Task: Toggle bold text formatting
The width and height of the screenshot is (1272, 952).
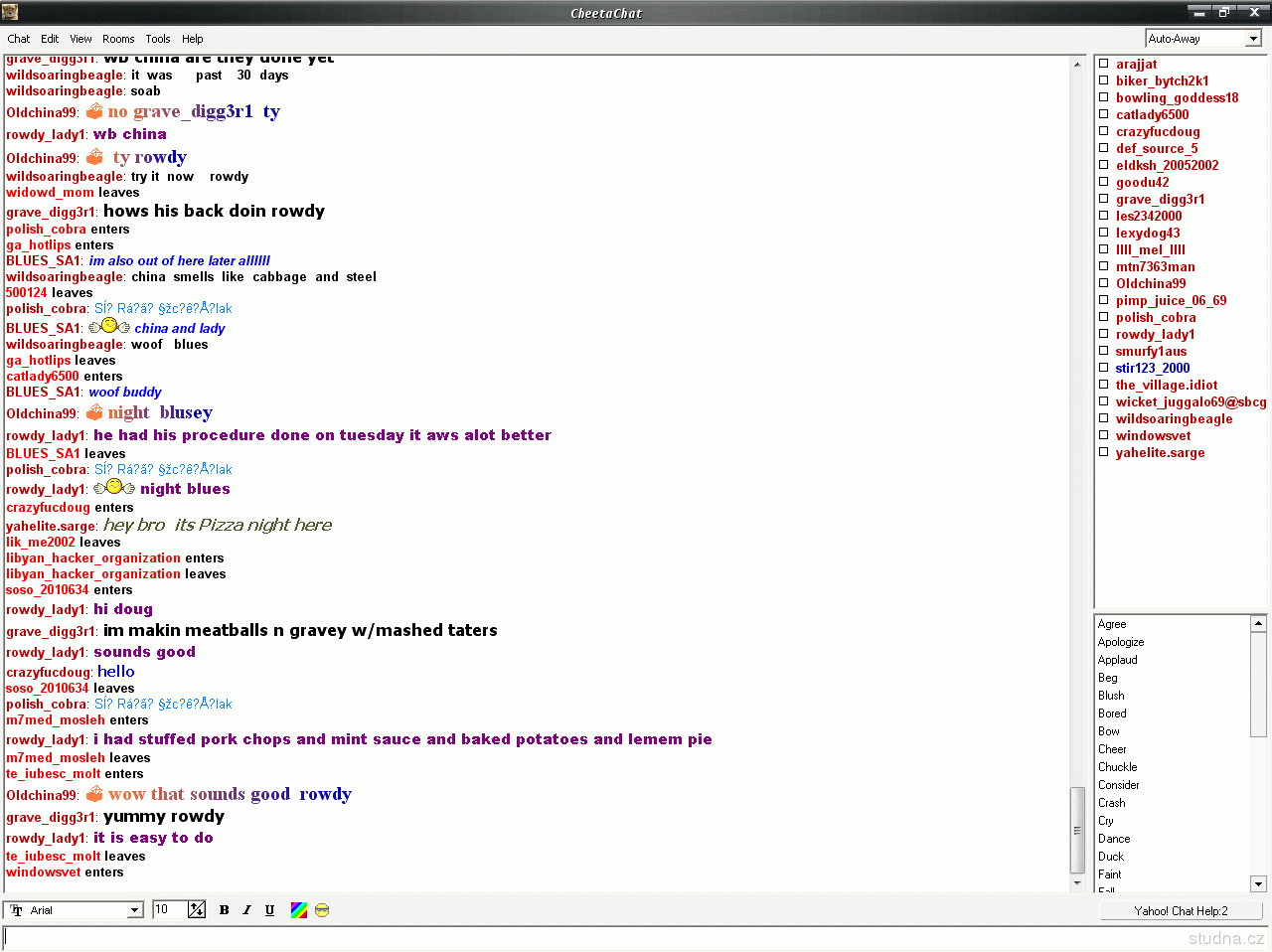Action: pos(224,910)
